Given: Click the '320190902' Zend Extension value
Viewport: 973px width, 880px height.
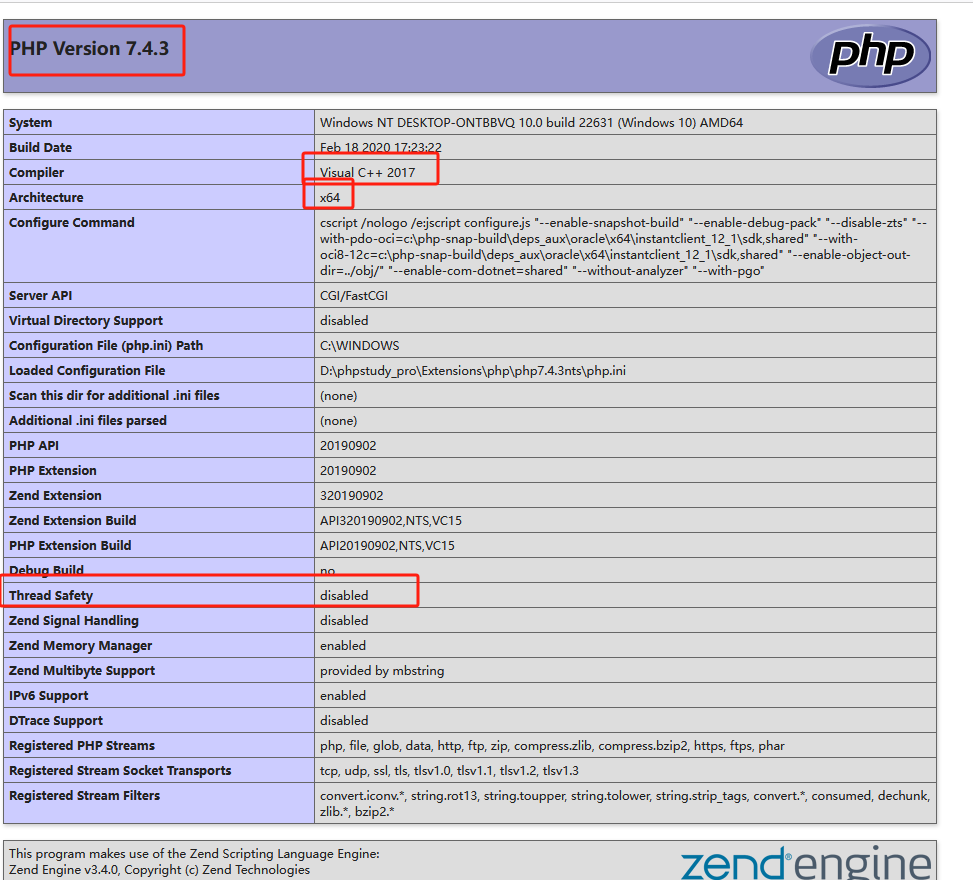Looking at the screenshot, I should [x=352, y=495].
